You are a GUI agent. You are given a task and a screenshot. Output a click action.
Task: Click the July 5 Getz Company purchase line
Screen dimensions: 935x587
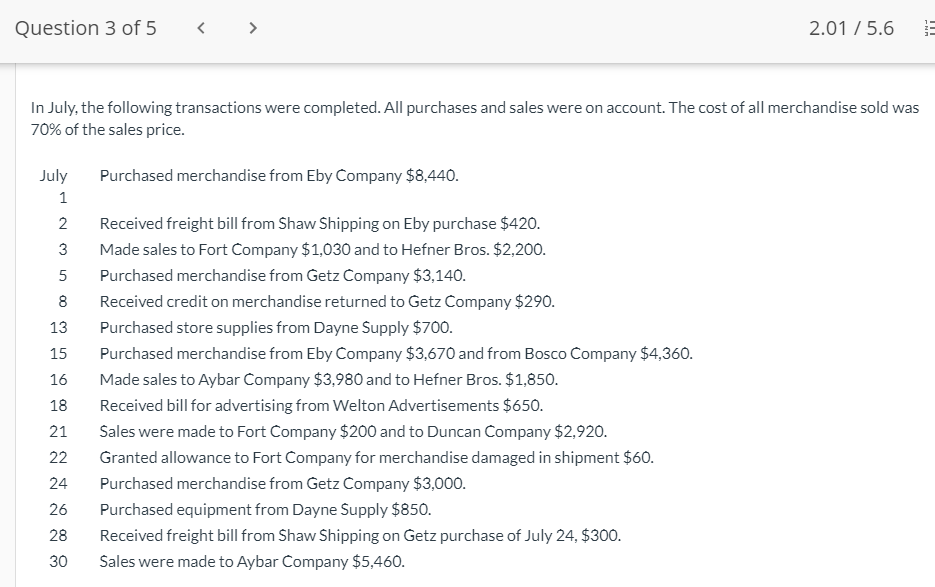pyautogui.click(x=282, y=275)
